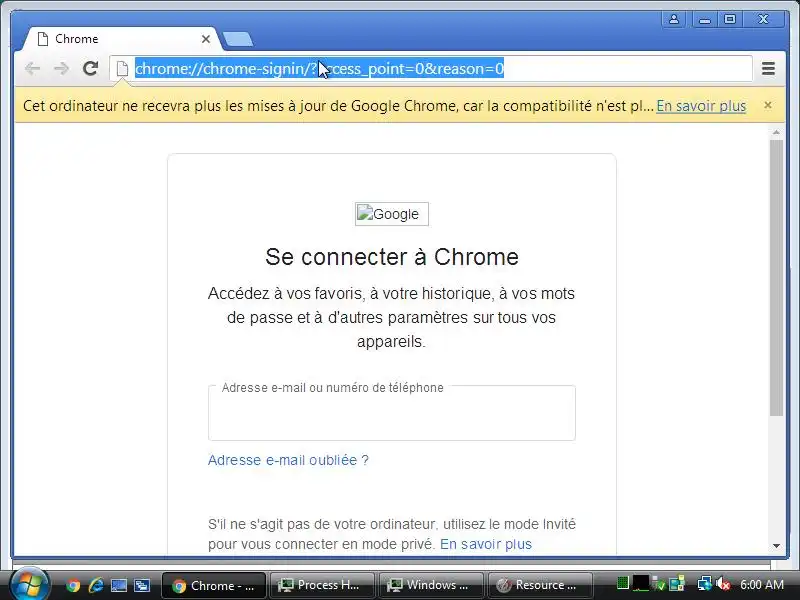Click the broken Google logo image
The image size is (800, 600).
point(391,214)
